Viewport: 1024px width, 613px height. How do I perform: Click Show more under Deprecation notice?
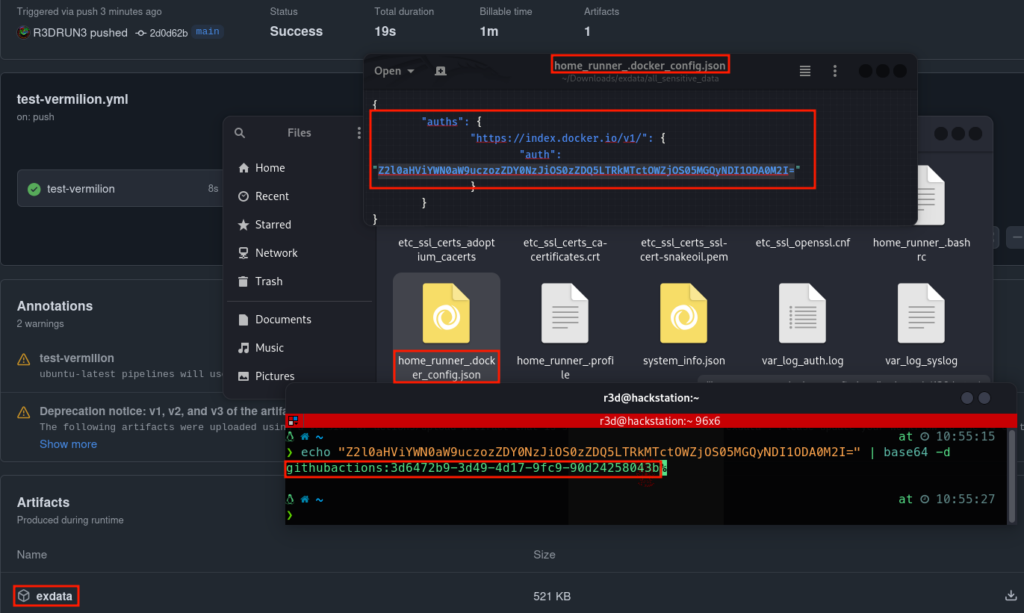68,444
